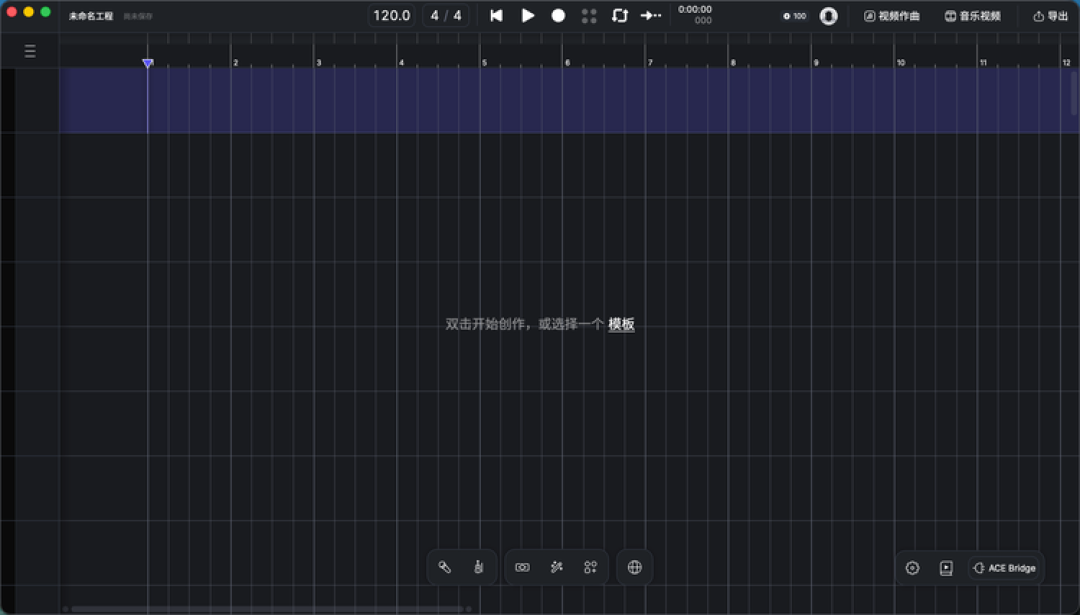Open the credits indicator showing 100
The image size is (1080, 615).
tap(794, 16)
